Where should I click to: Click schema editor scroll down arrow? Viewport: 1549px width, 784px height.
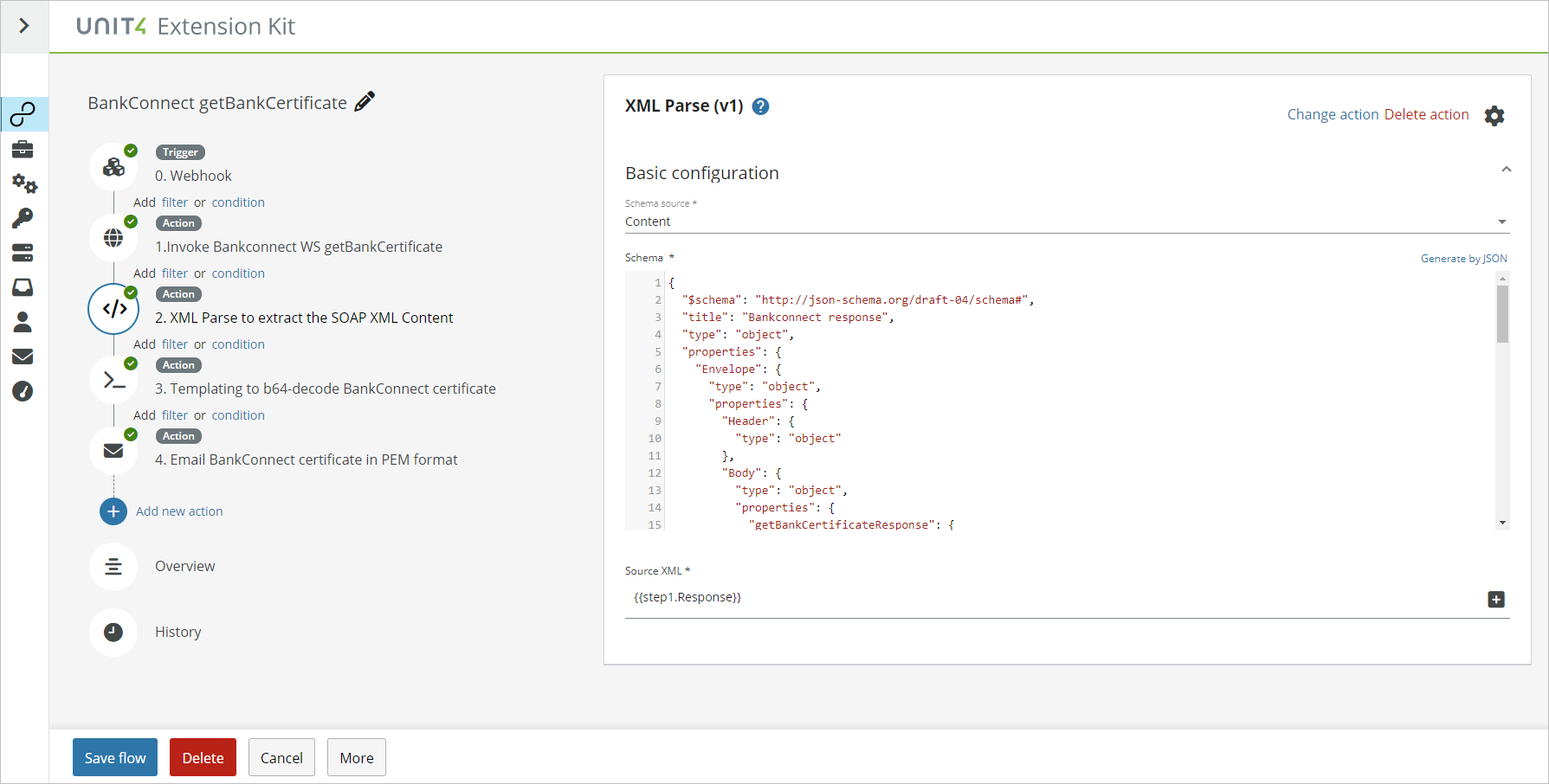[x=1502, y=523]
